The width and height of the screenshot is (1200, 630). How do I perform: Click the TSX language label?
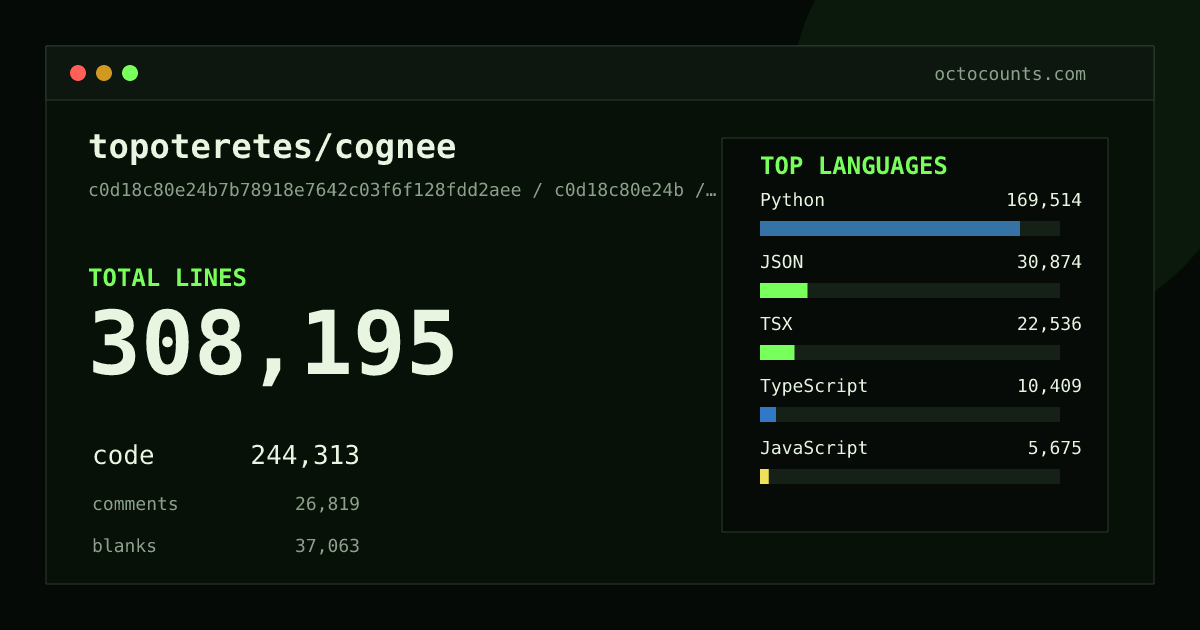click(x=776, y=324)
